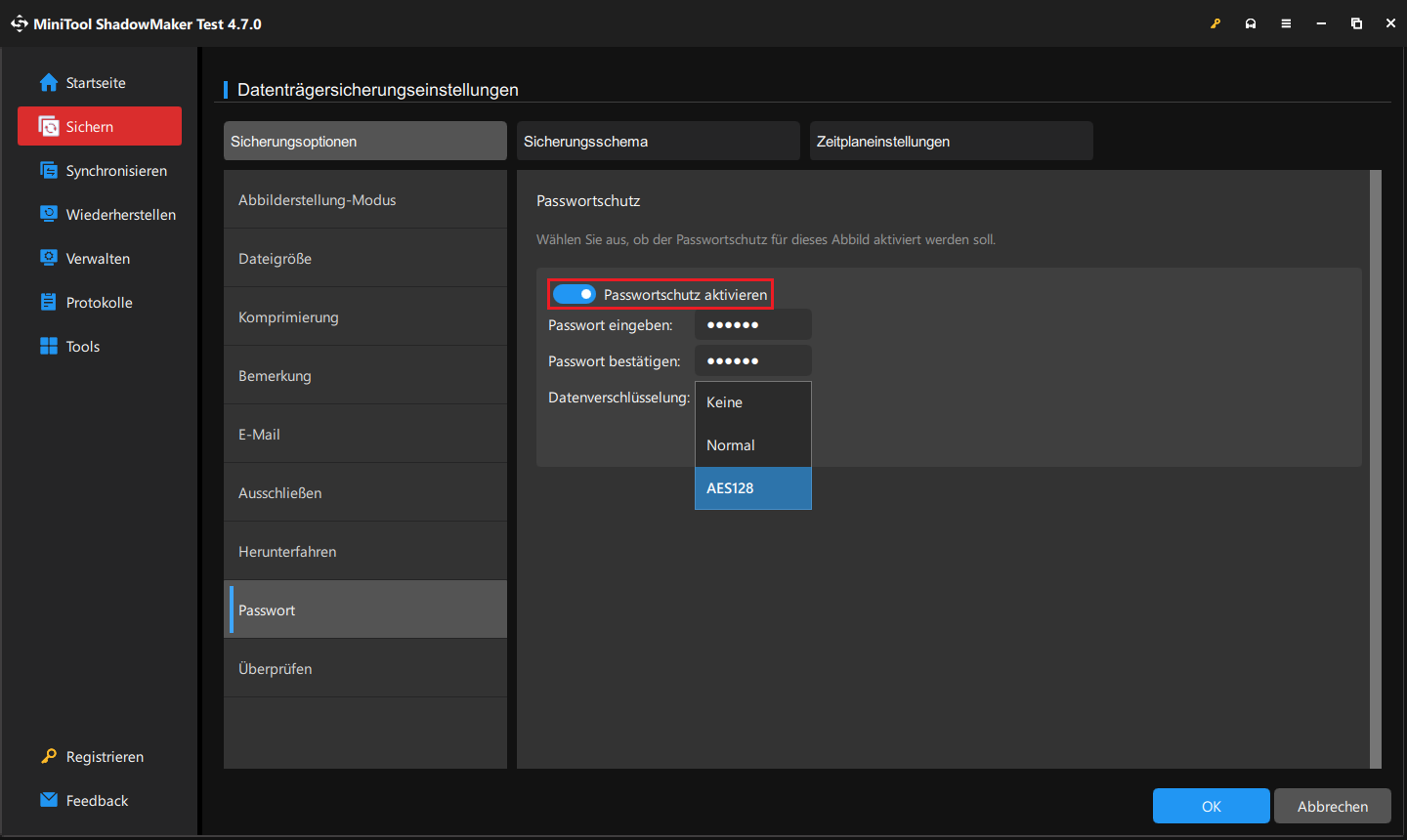1407x840 pixels.
Task: Open Überprüfen settings
Action: pyautogui.click(x=365, y=668)
